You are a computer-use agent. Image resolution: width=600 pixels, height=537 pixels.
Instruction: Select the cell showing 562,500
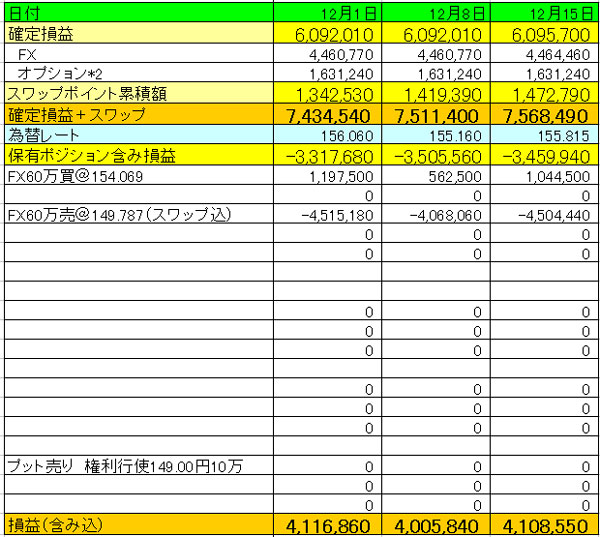point(464,175)
